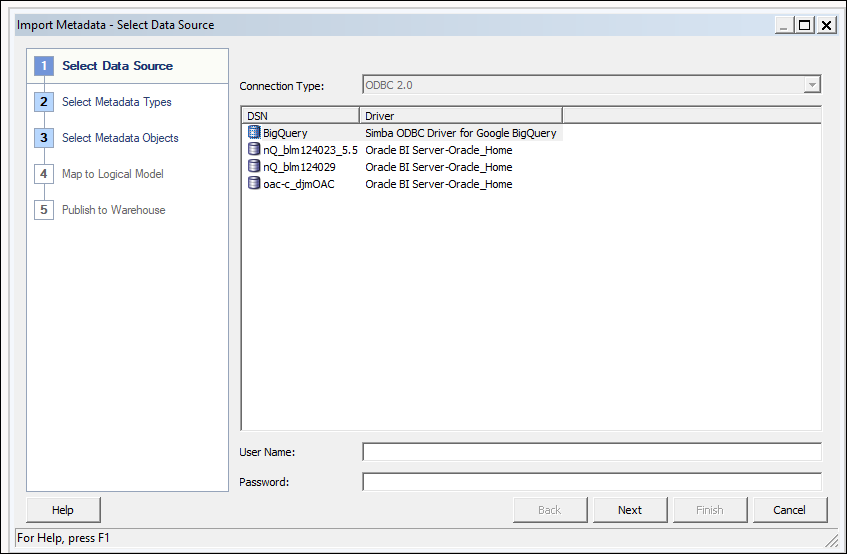Select the oac-c_djmOAC DSN name

(299, 184)
